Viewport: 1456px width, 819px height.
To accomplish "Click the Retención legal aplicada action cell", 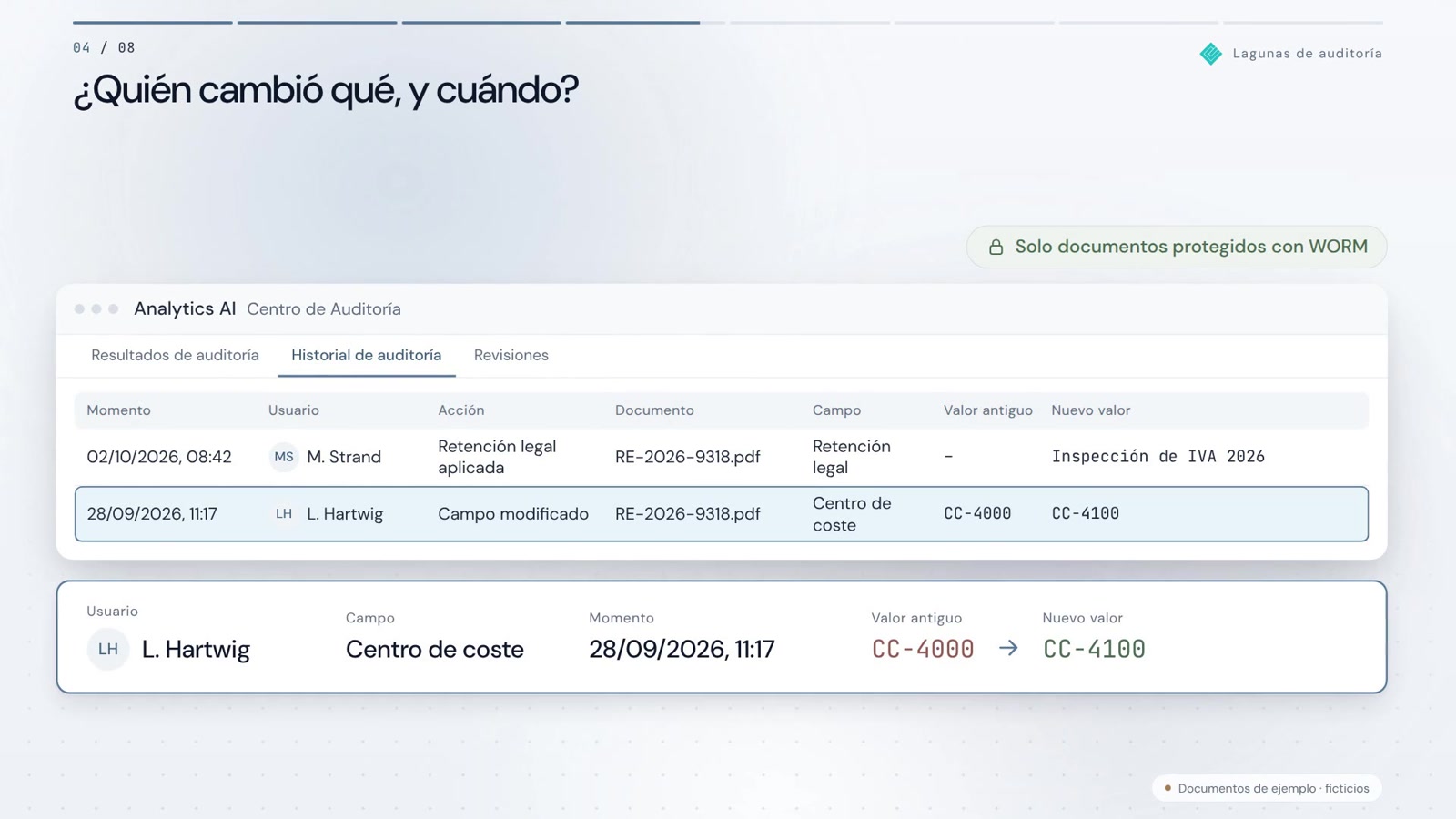I will 497,457.
